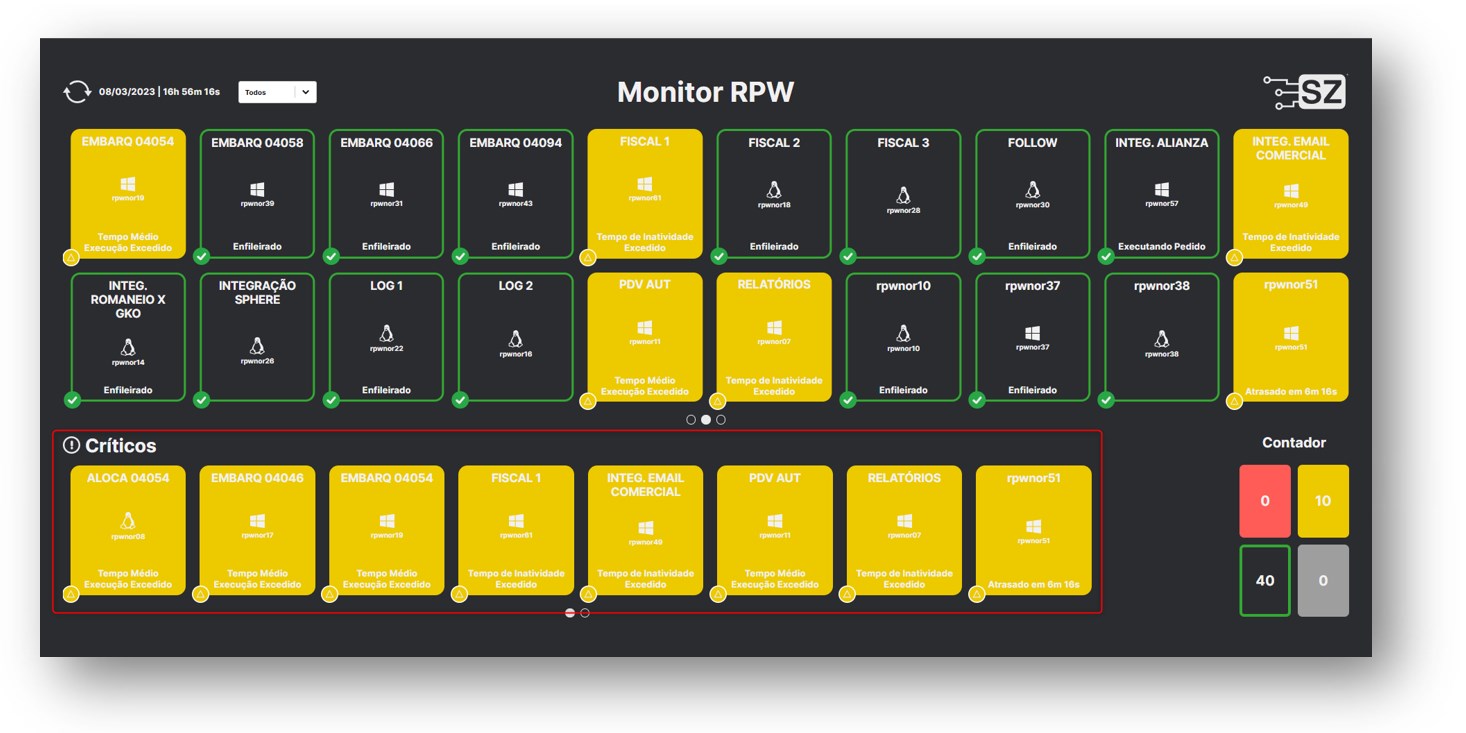1466x733 pixels.
Task: Click the green-bordered counter showing 40
Action: (1265, 580)
